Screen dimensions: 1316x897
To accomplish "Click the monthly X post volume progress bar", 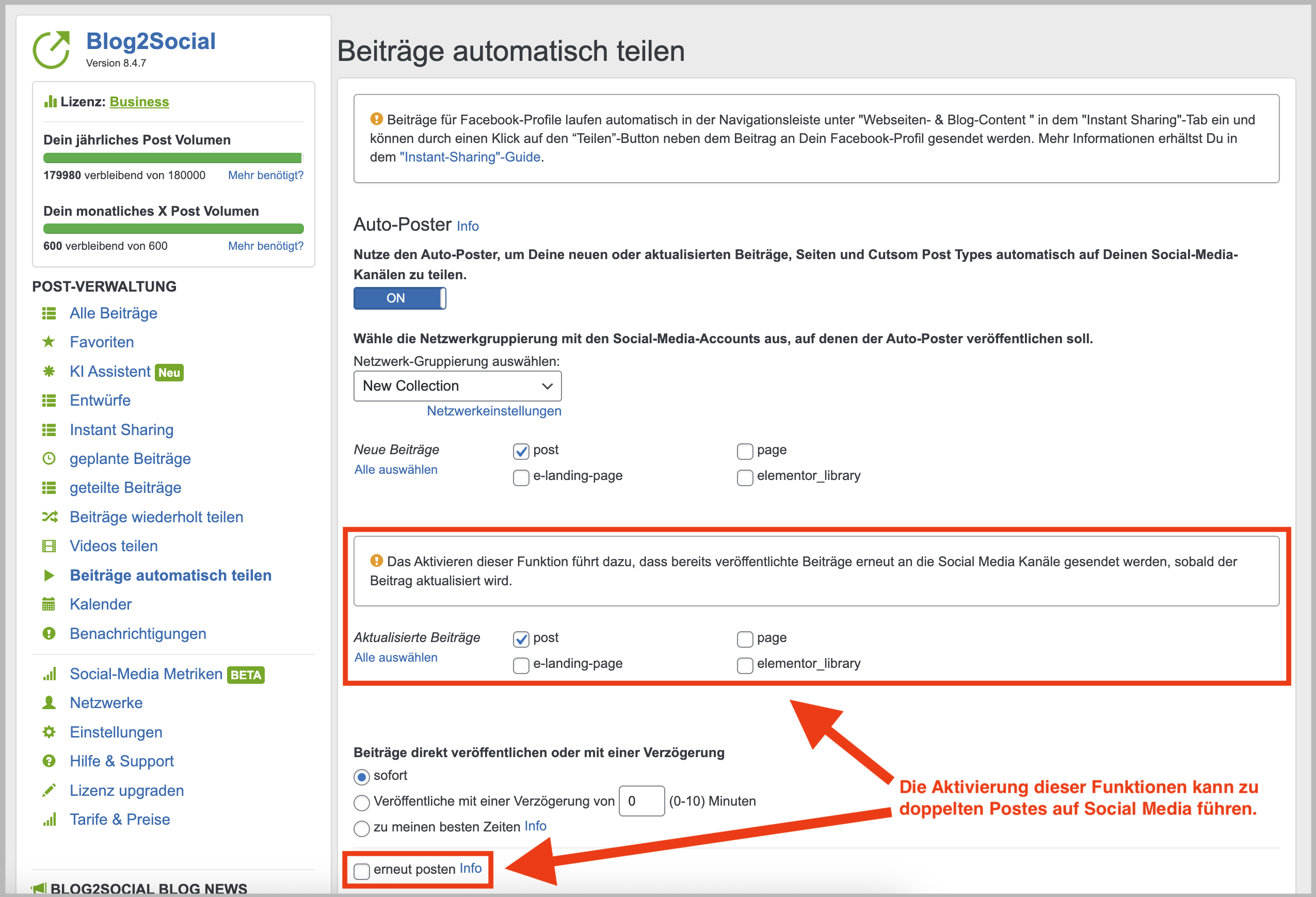I will pyautogui.click(x=173, y=228).
